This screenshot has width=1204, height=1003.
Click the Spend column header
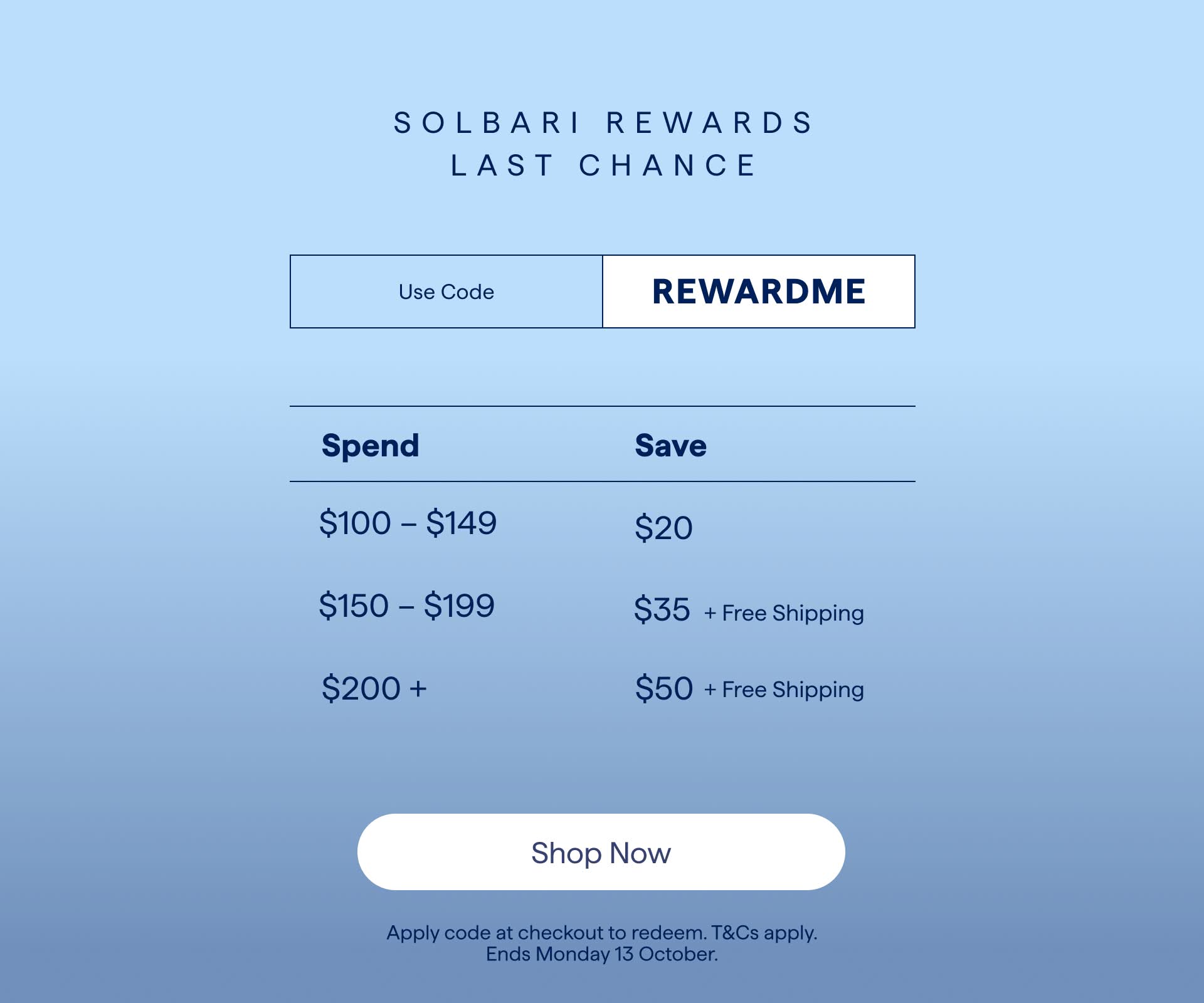tap(370, 446)
